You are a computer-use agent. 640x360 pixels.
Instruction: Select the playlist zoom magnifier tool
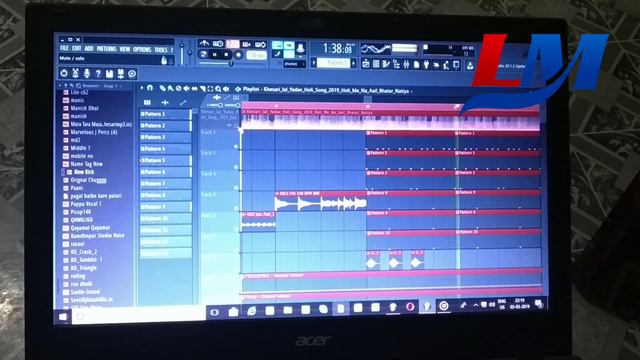(218, 89)
